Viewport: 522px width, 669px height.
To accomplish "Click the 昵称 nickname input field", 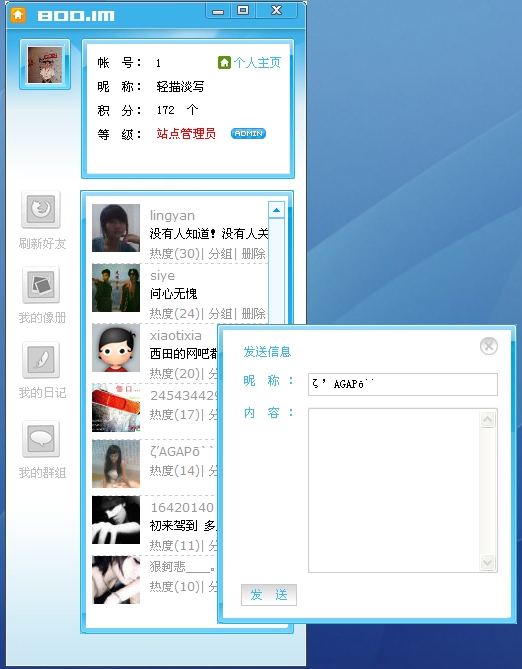I will [402, 384].
